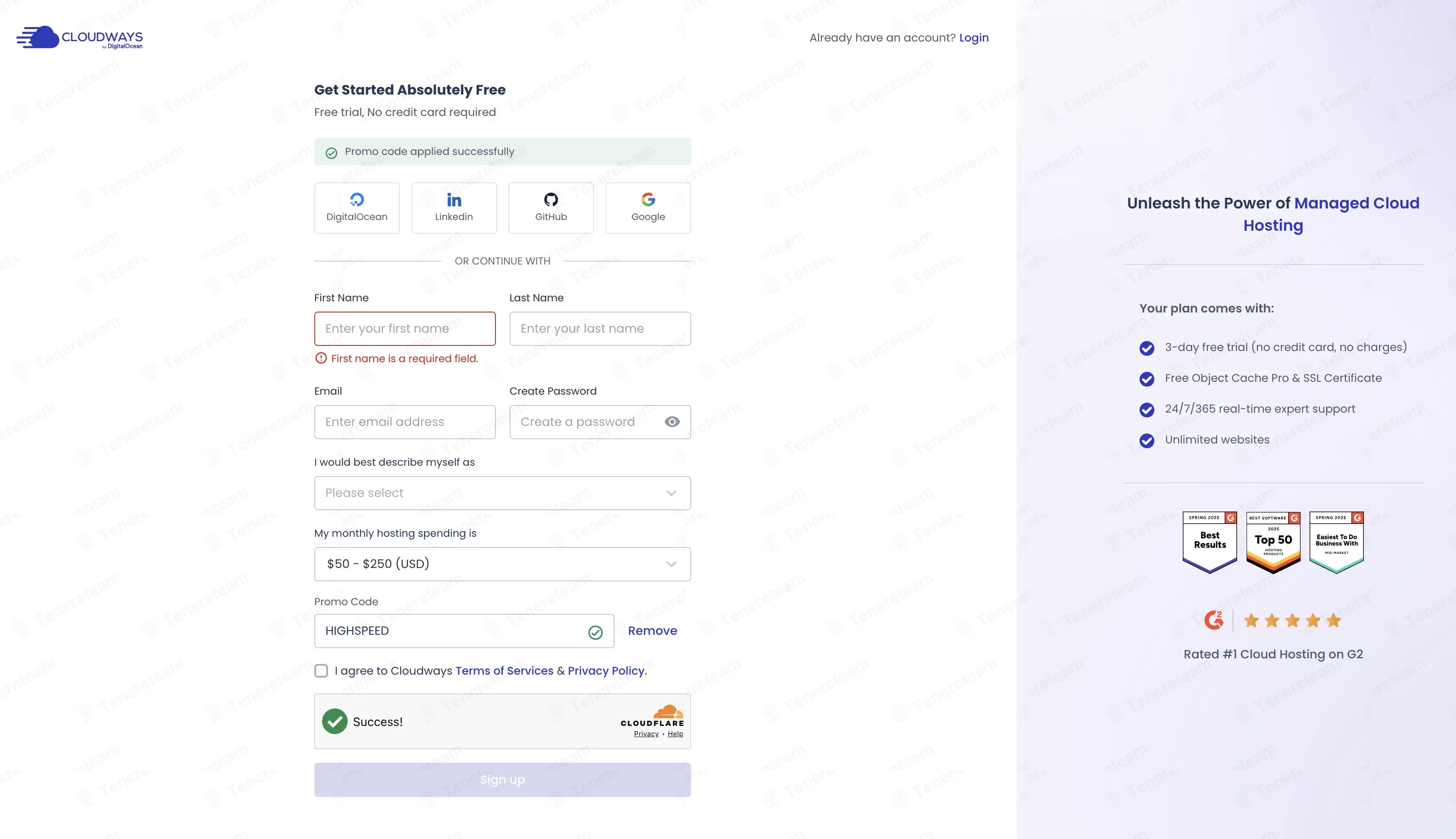Sign up with the DigitalOcean button

357,208
